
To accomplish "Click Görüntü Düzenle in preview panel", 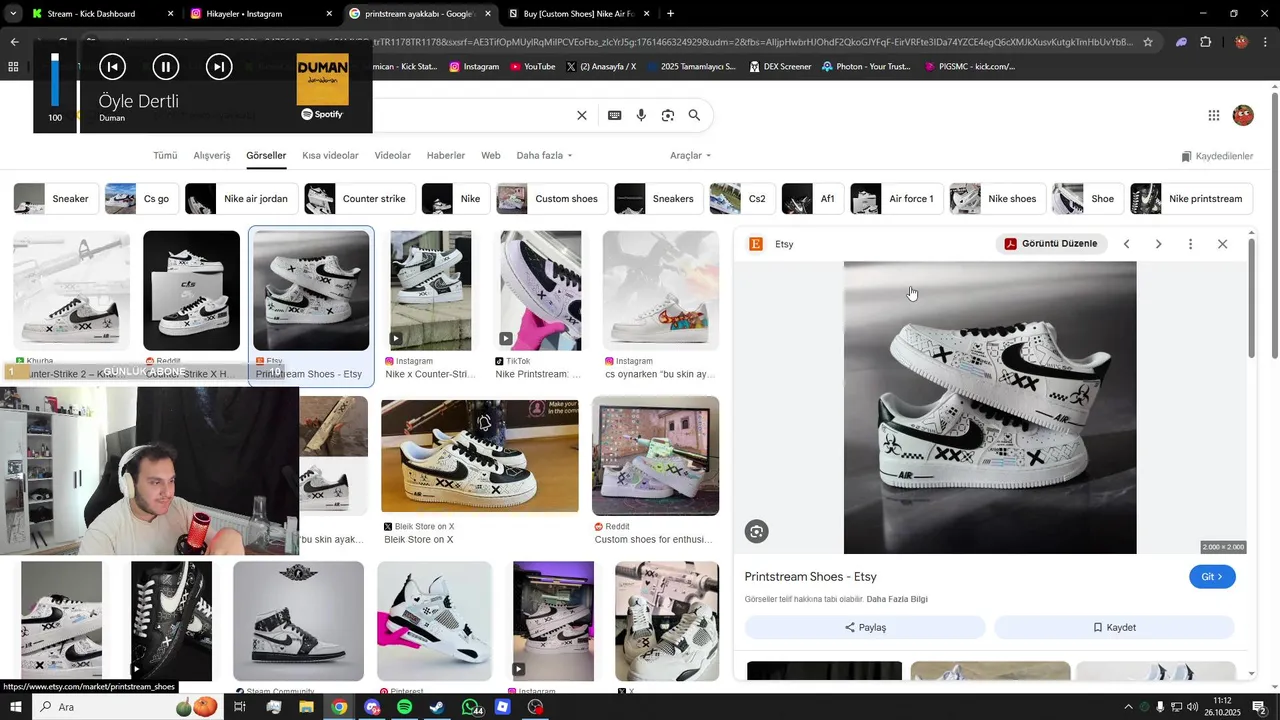I will tap(1050, 243).
